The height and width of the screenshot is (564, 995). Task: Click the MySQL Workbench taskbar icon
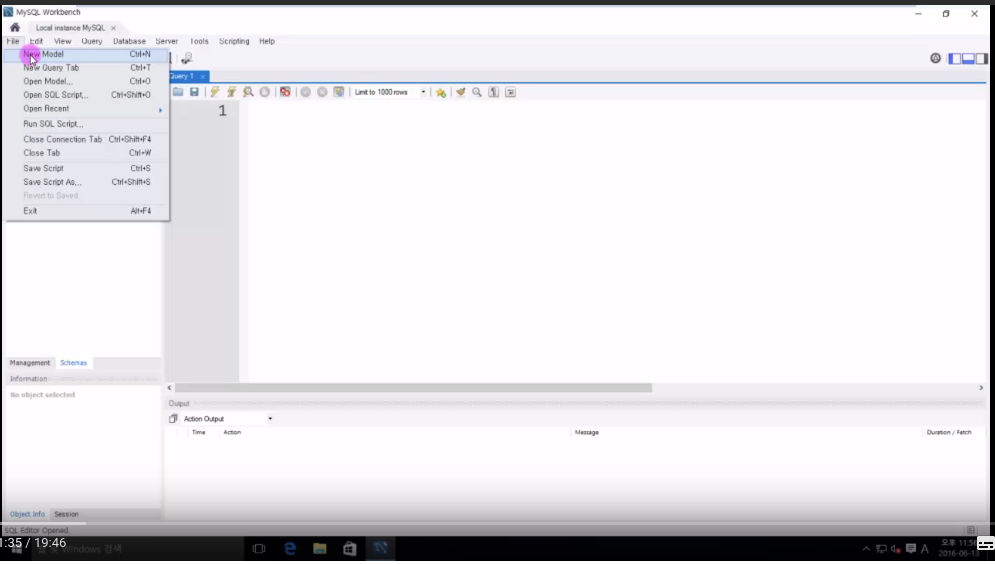(x=380, y=549)
